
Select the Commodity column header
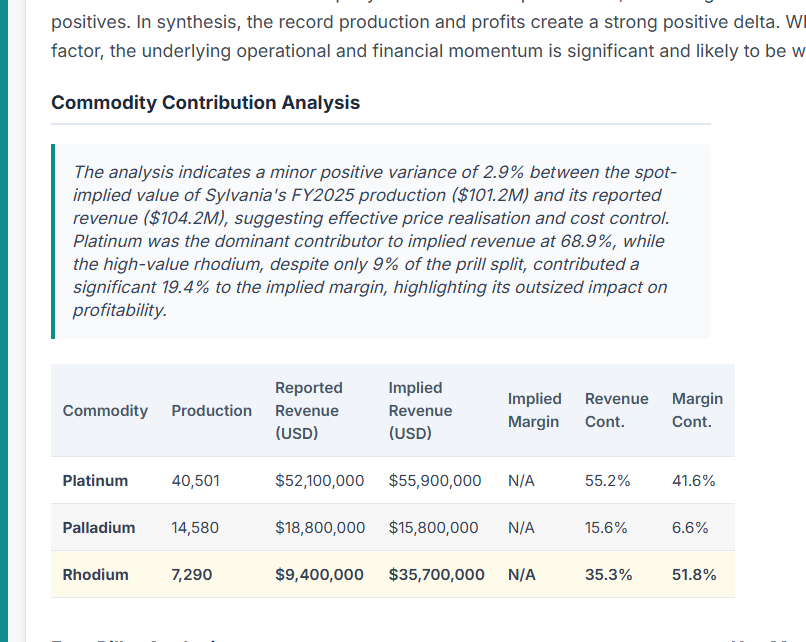point(105,411)
